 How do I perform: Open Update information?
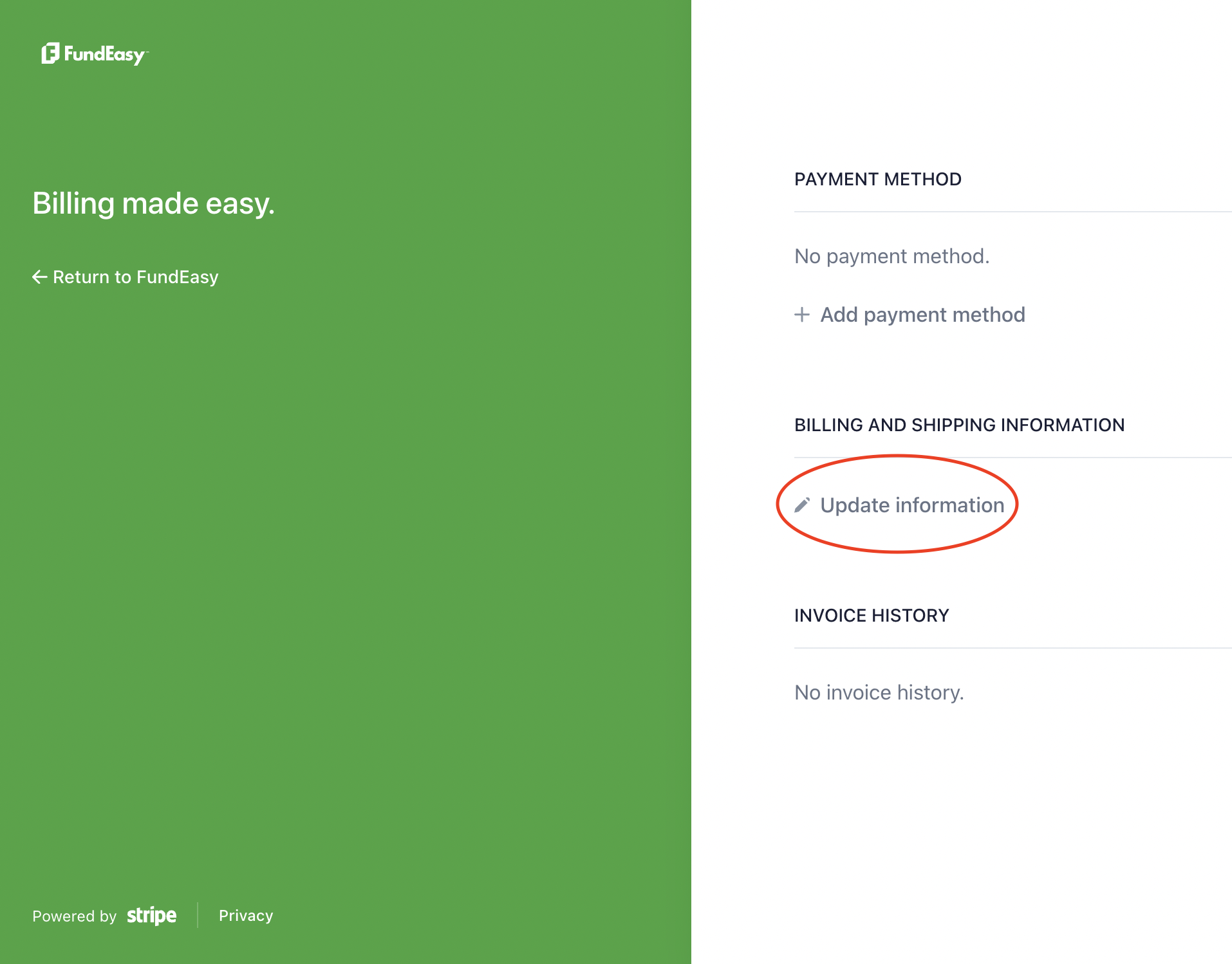[911, 505]
